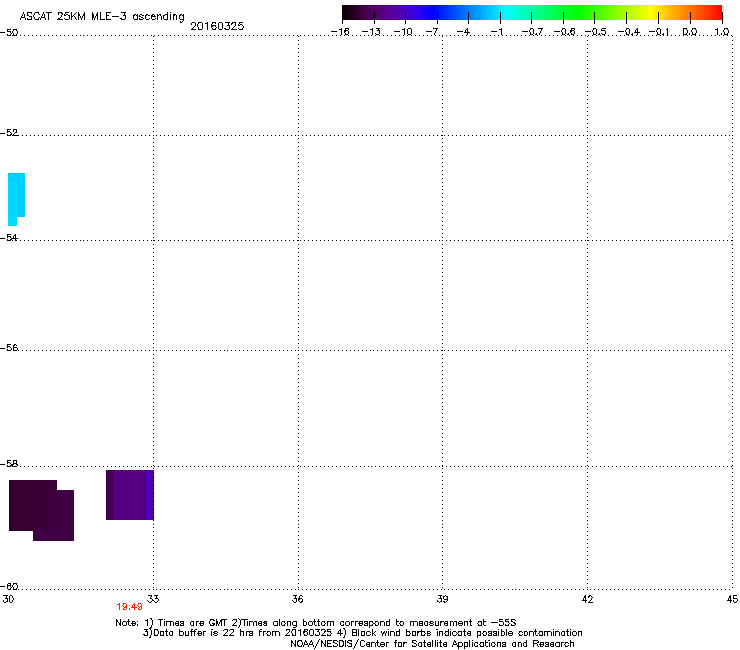Click the color scale label -10

(x=403, y=32)
